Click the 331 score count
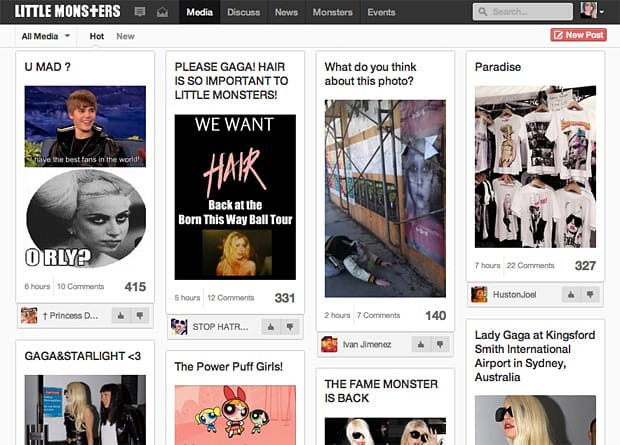Viewport: 620px width, 445px height. click(x=285, y=298)
